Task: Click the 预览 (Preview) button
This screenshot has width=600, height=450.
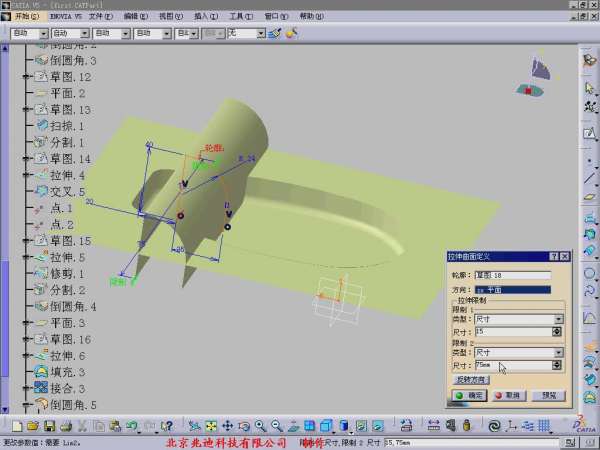Action: 547,395
